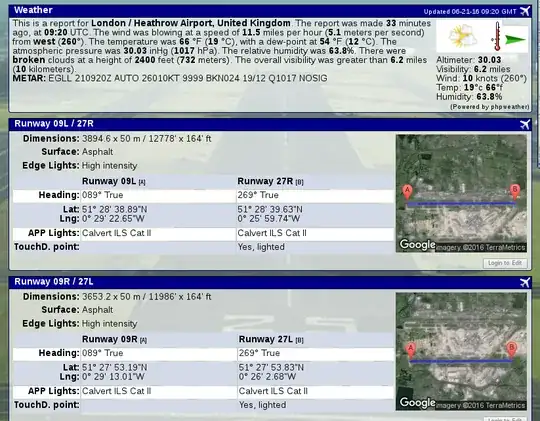Click airplane icon in Runway 09R / 27L header
Screen dimensions: 540x421
click(525, 282)
